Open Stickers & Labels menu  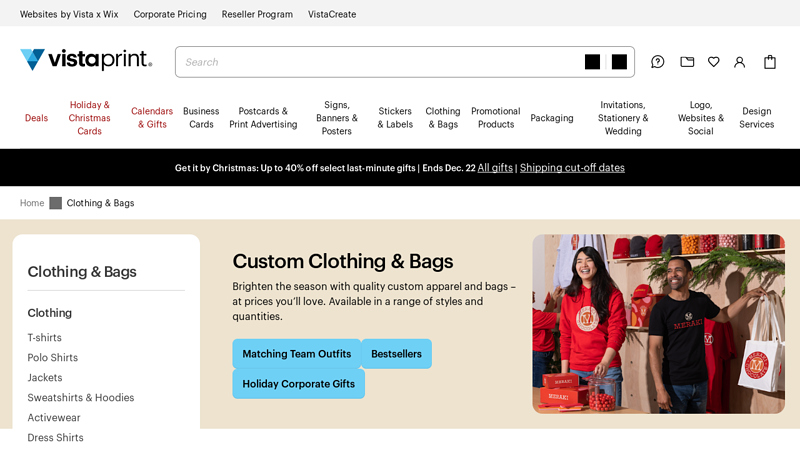[395, 118]
